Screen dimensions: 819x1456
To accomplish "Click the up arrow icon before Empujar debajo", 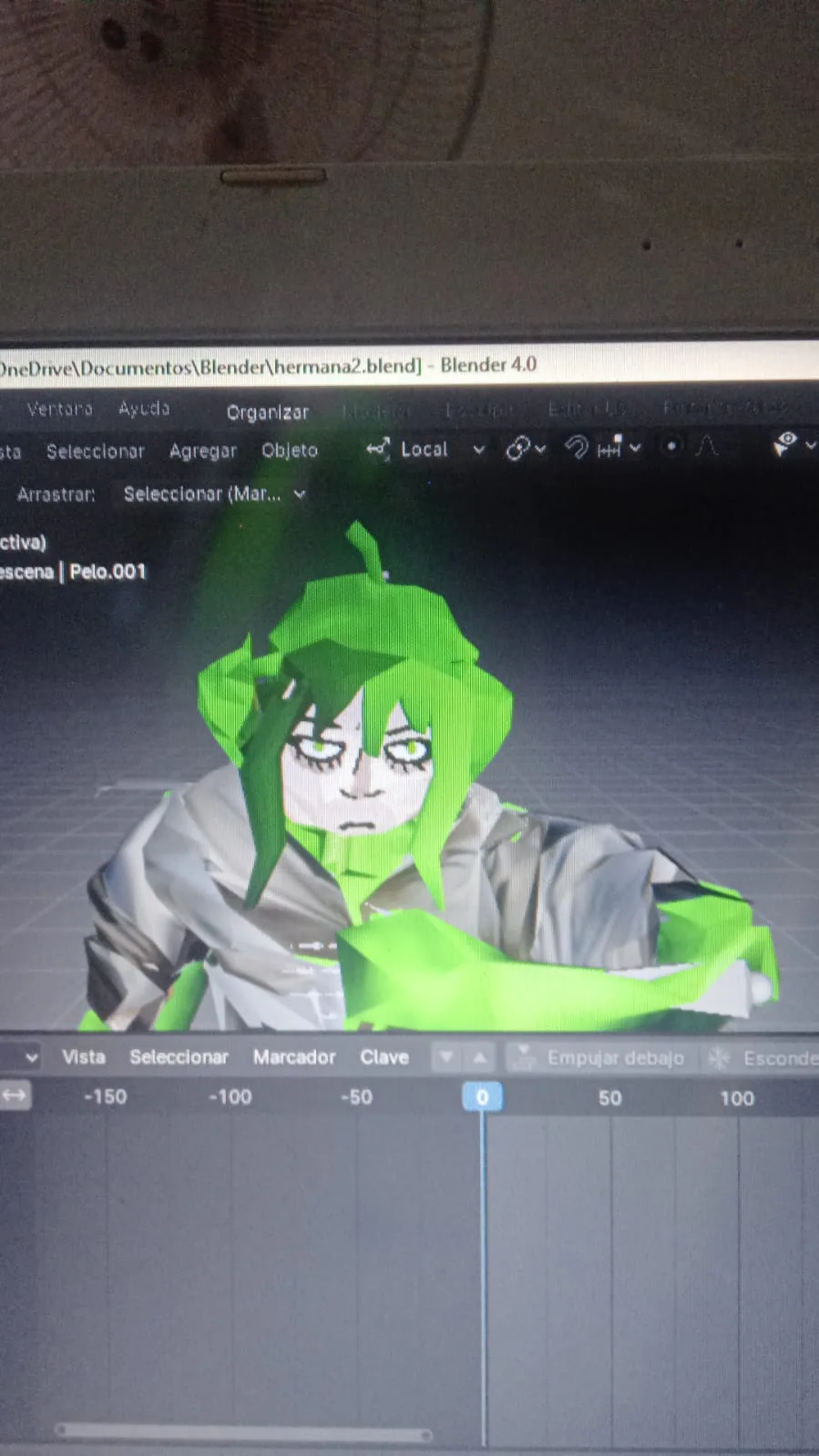I will tap(479, 1057).
